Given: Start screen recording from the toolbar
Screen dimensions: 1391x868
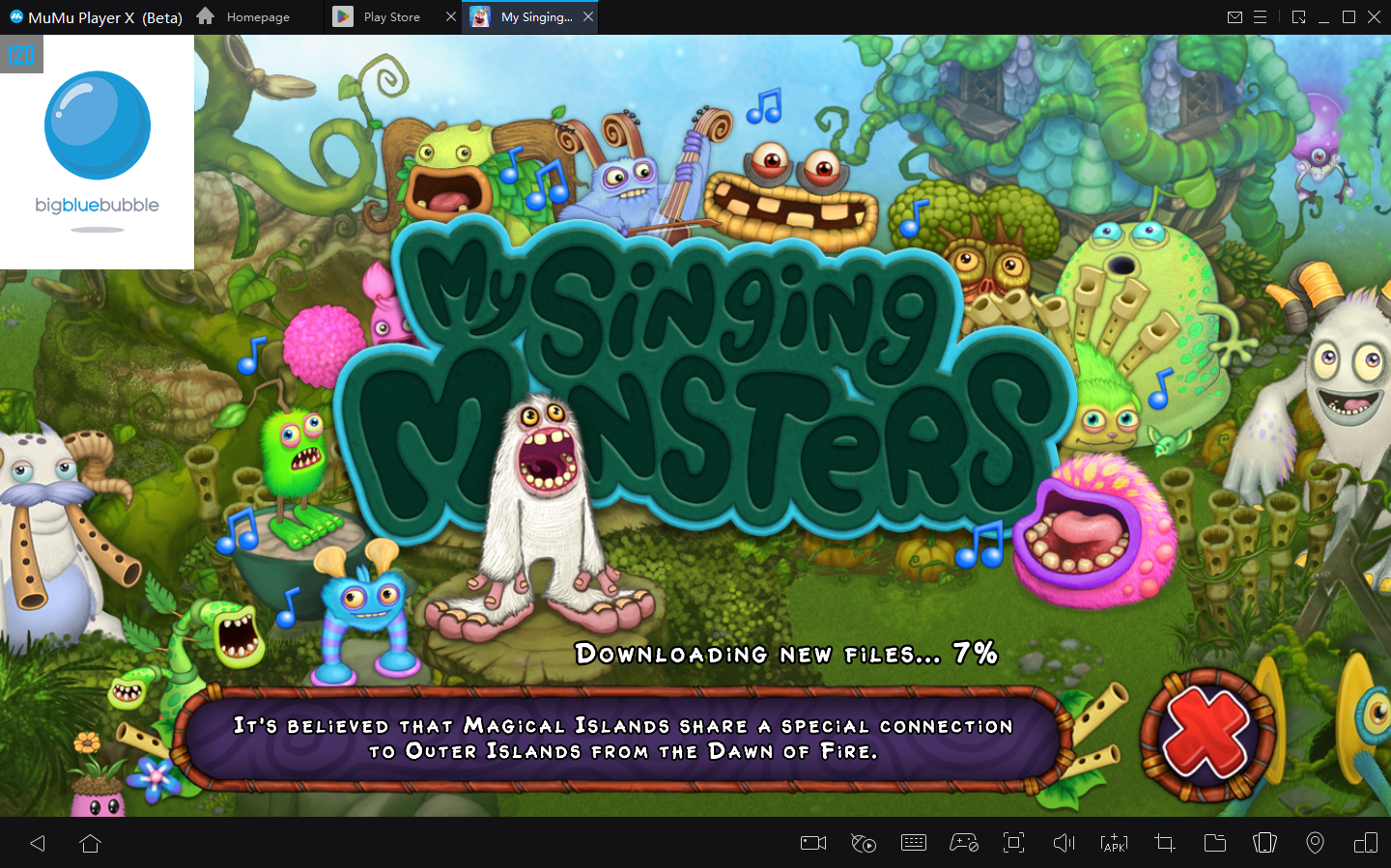Looking at the screenshot, I should tap(812, 843).
